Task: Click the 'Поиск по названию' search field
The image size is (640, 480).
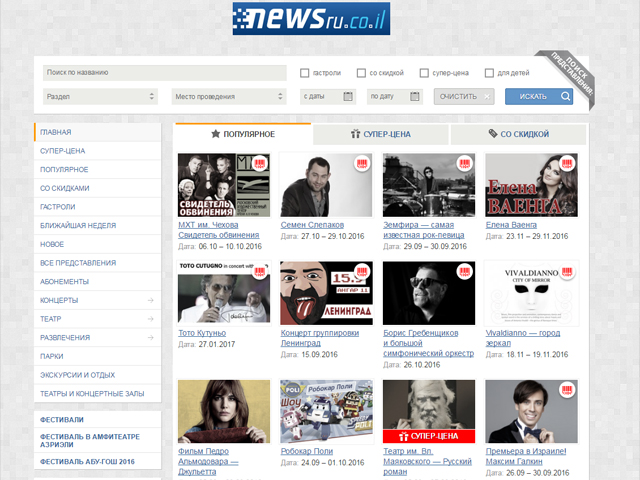Action: coord(164,73)
